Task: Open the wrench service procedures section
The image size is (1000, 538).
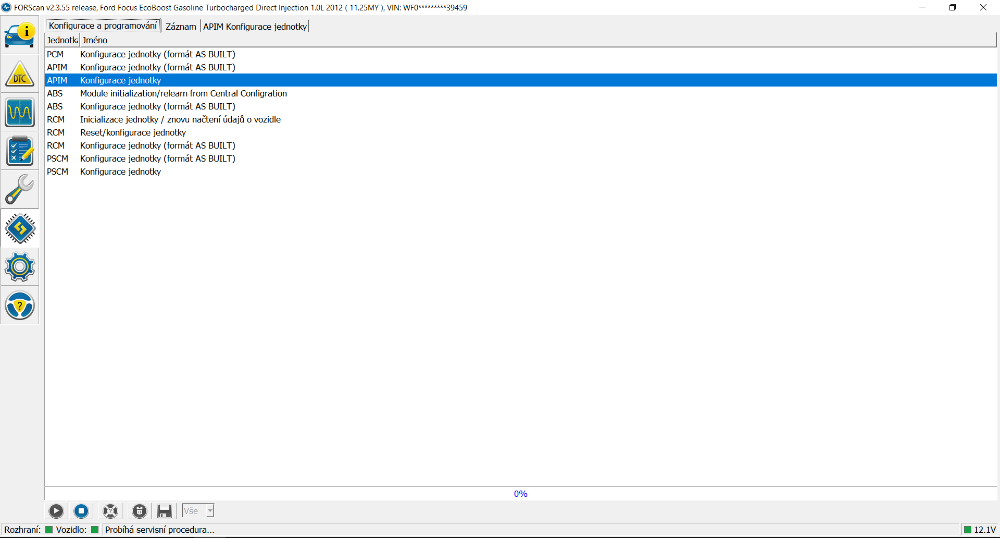Action: point(20,188)
